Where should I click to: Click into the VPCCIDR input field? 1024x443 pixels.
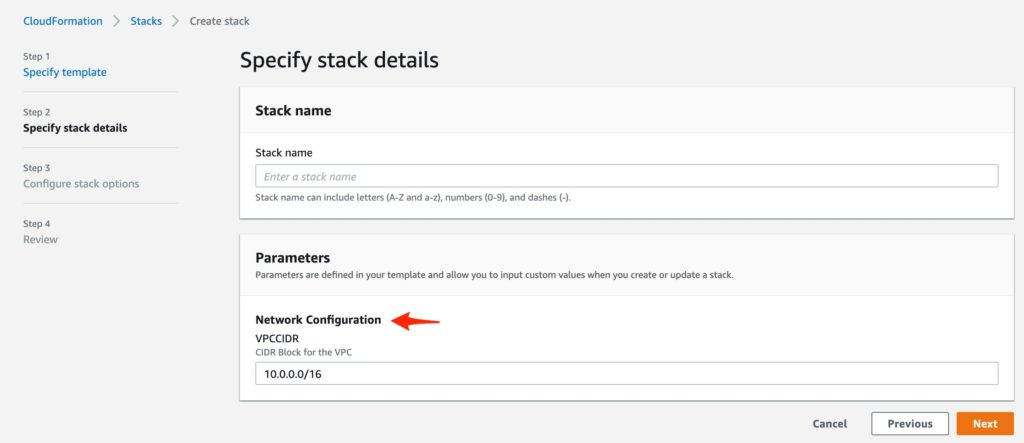coord(626,374)
